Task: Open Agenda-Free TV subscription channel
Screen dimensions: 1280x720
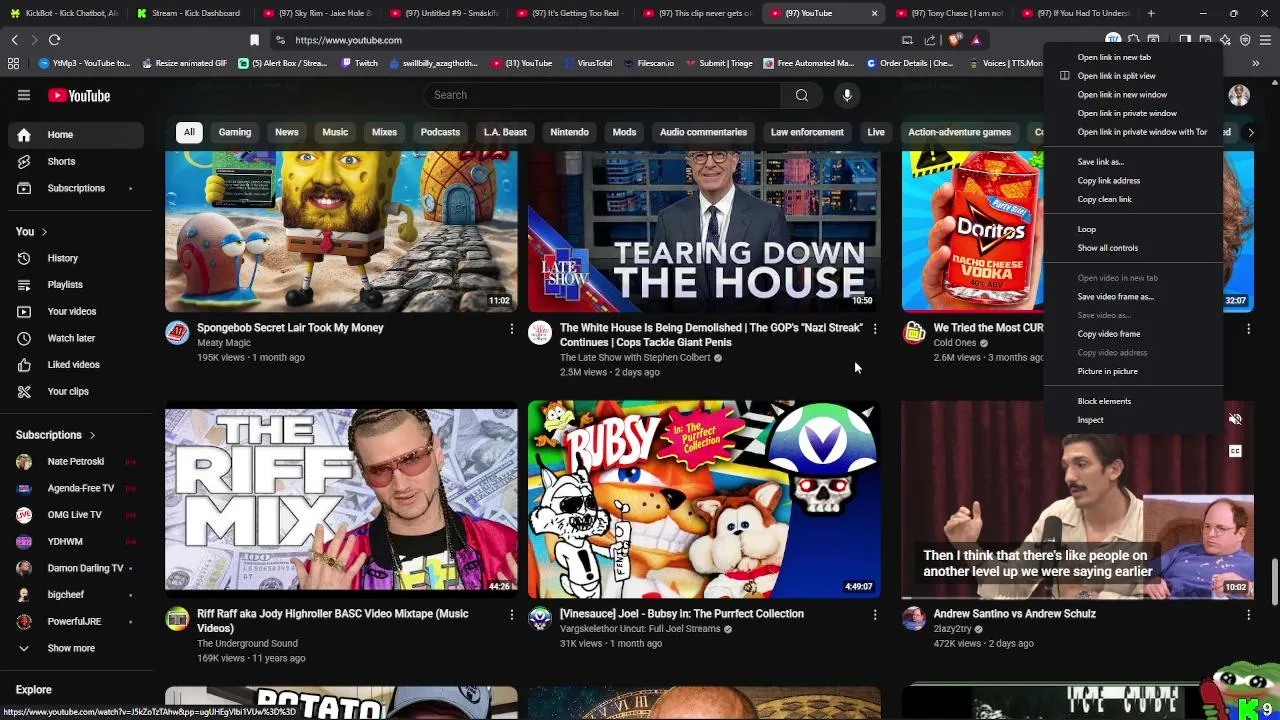Action: tap(76, 488)
